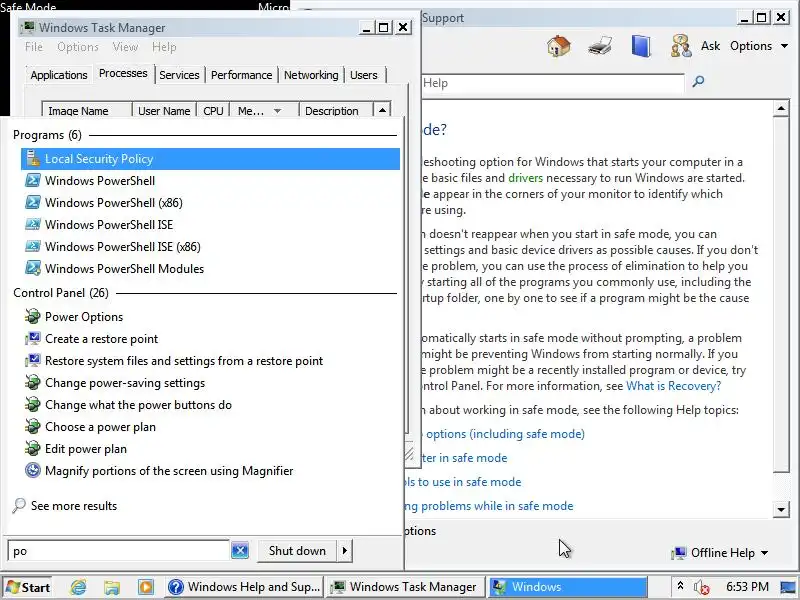Clear the start menu search box
Image resolution: width=800 pixels, height=600 pixels.
(240, 551)
